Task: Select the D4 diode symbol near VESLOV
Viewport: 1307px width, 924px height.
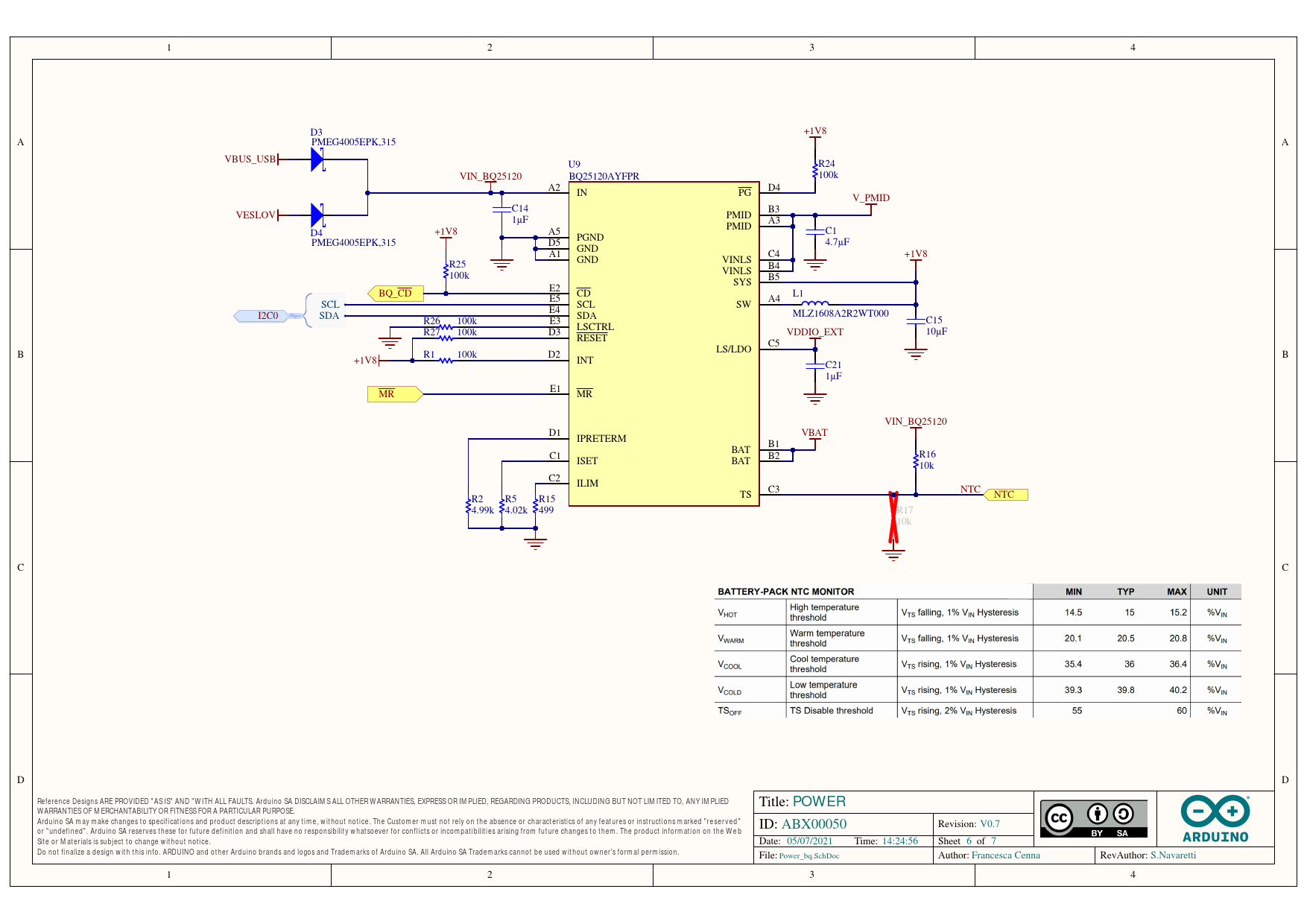Action: click(317, 215)
